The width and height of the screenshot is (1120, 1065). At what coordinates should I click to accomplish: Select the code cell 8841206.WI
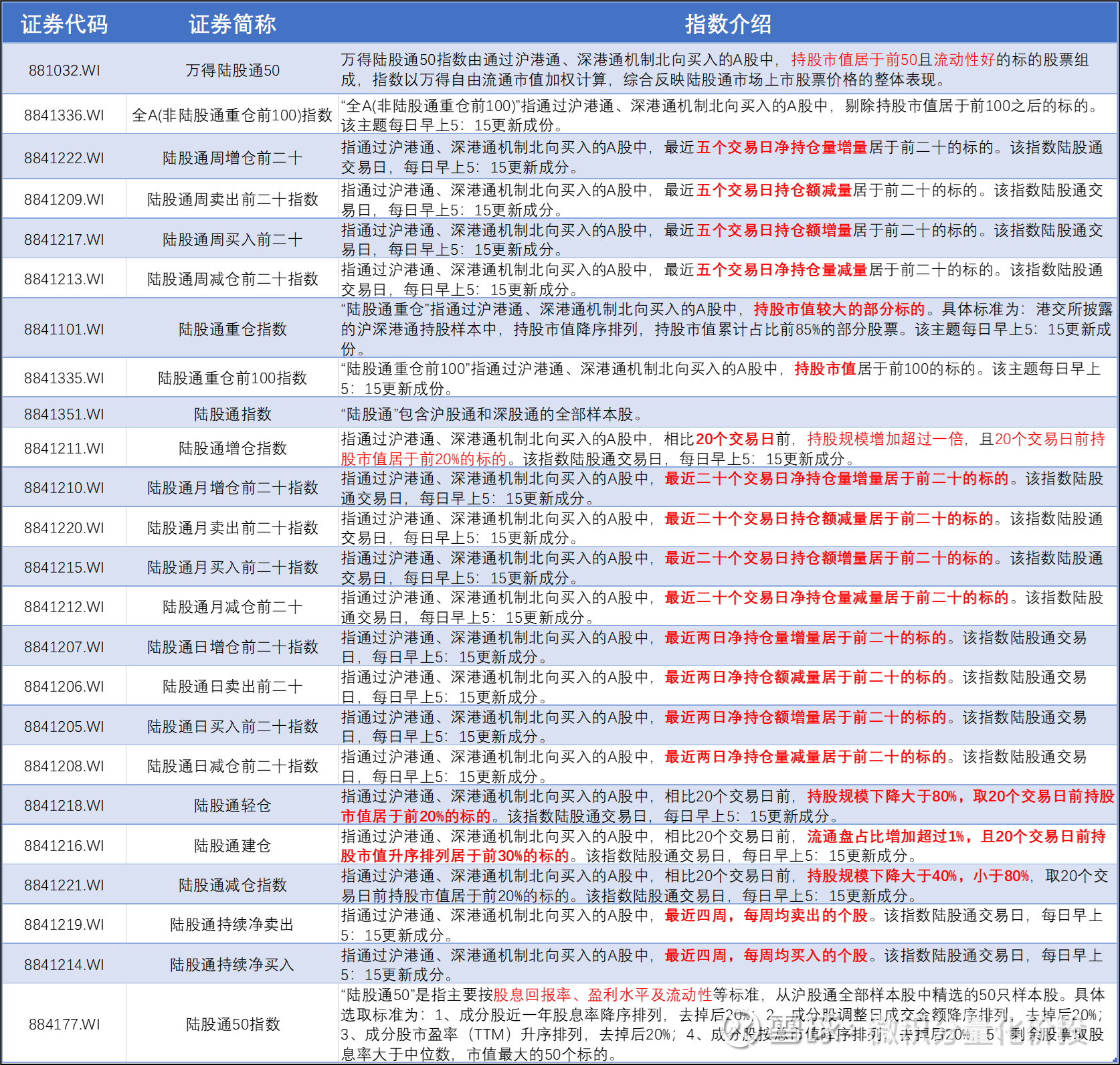[x=64, y=686]
